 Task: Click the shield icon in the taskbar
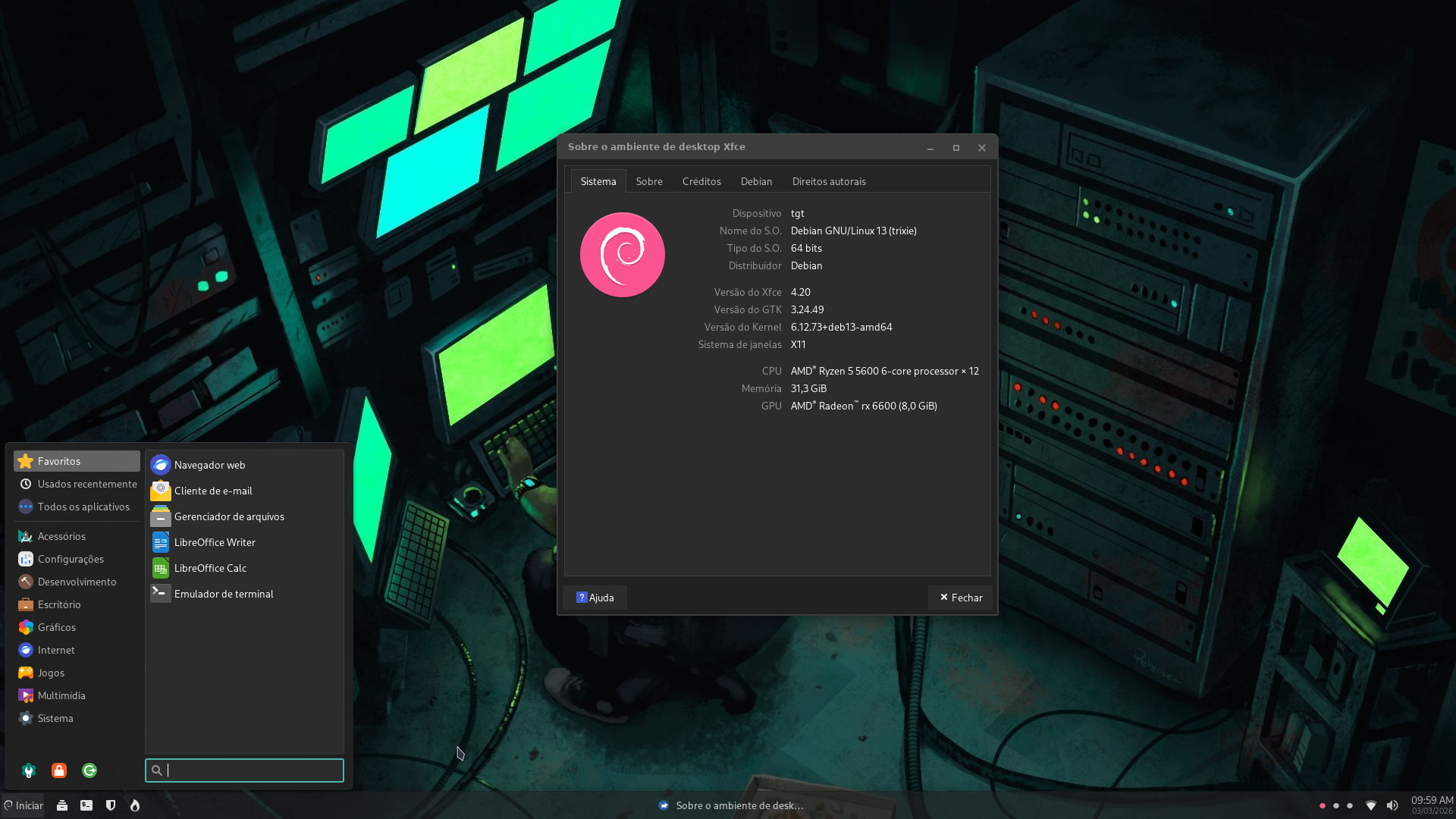(x=111, y=805)
